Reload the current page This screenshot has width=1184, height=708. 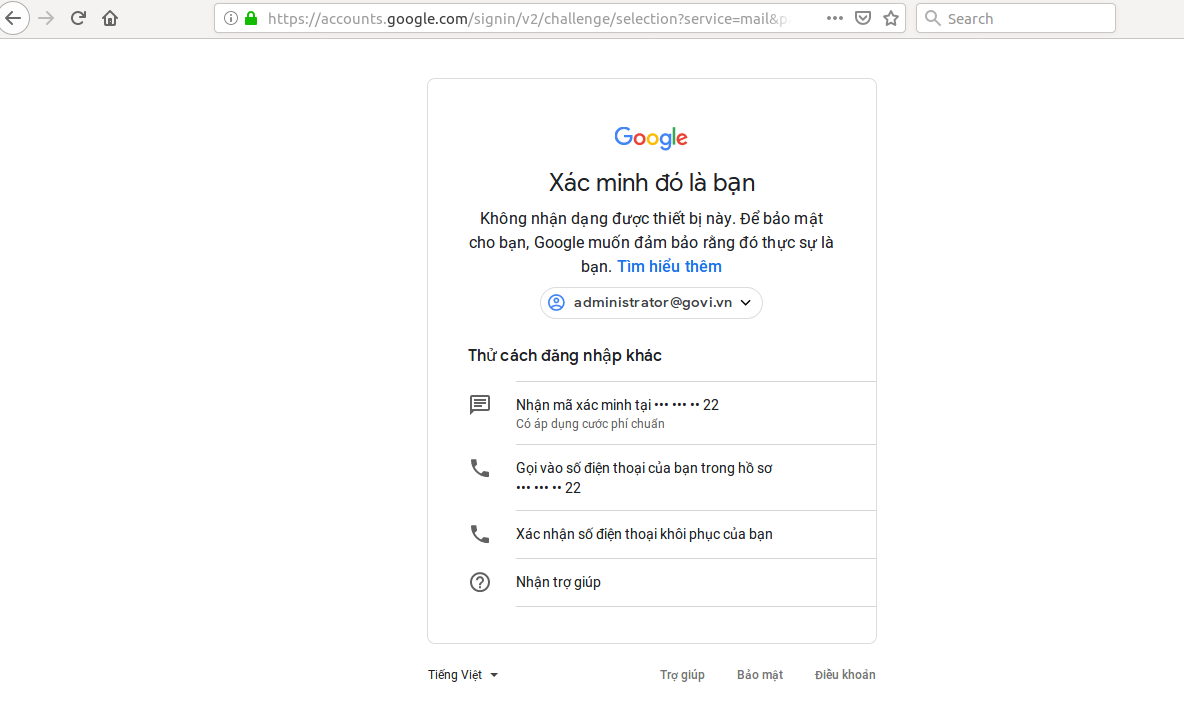78,18
